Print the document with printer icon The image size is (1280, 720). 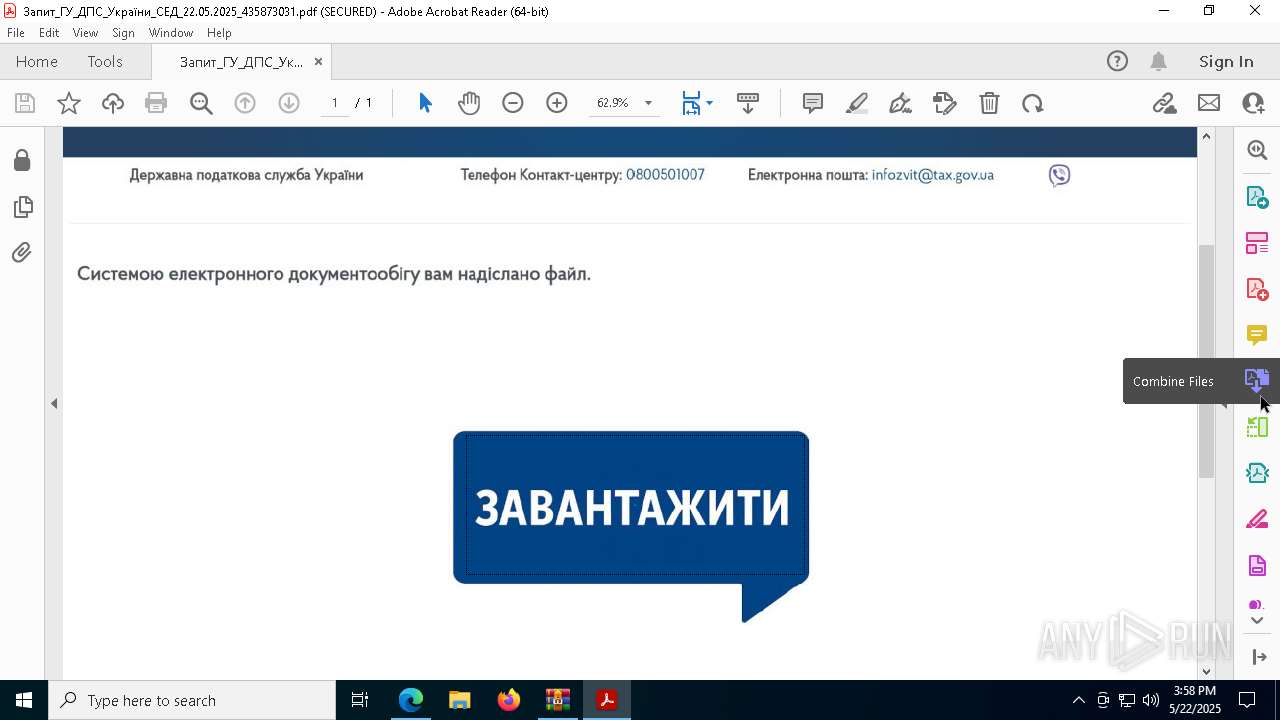(x=156, y=103)
